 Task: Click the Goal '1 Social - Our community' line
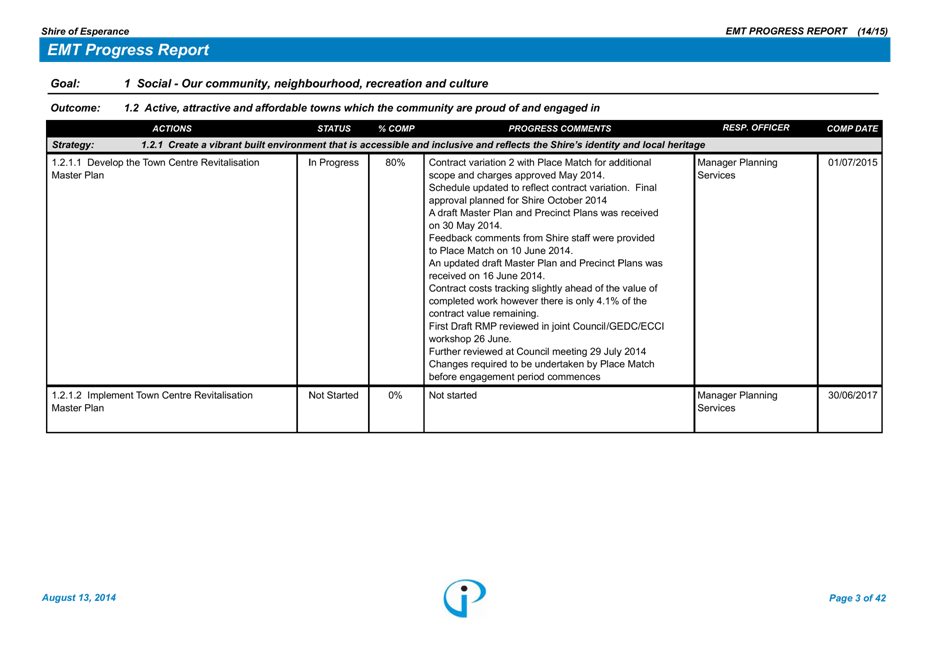tap(306, 83)
